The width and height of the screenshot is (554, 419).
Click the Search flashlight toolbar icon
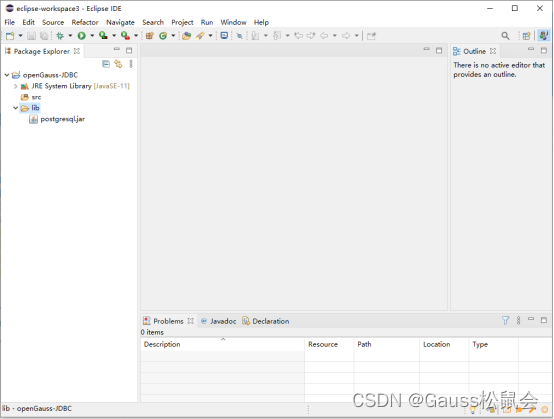(200, 36)
